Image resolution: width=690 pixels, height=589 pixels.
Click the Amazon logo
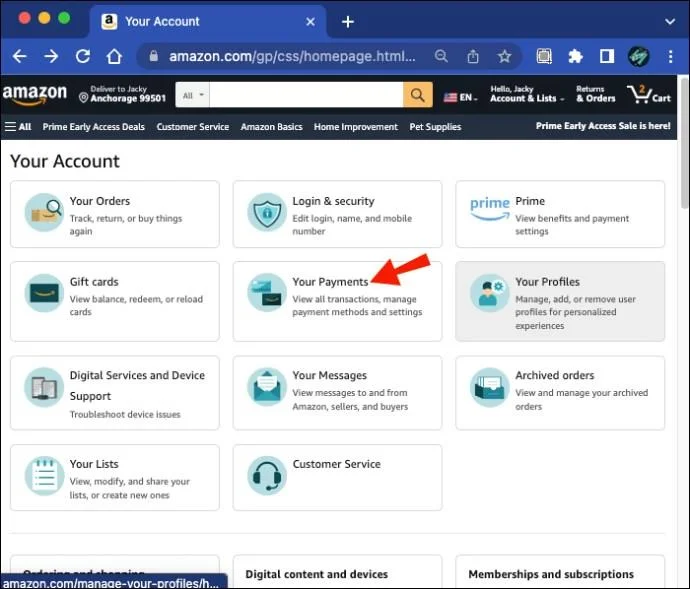(x=35, y=95)
